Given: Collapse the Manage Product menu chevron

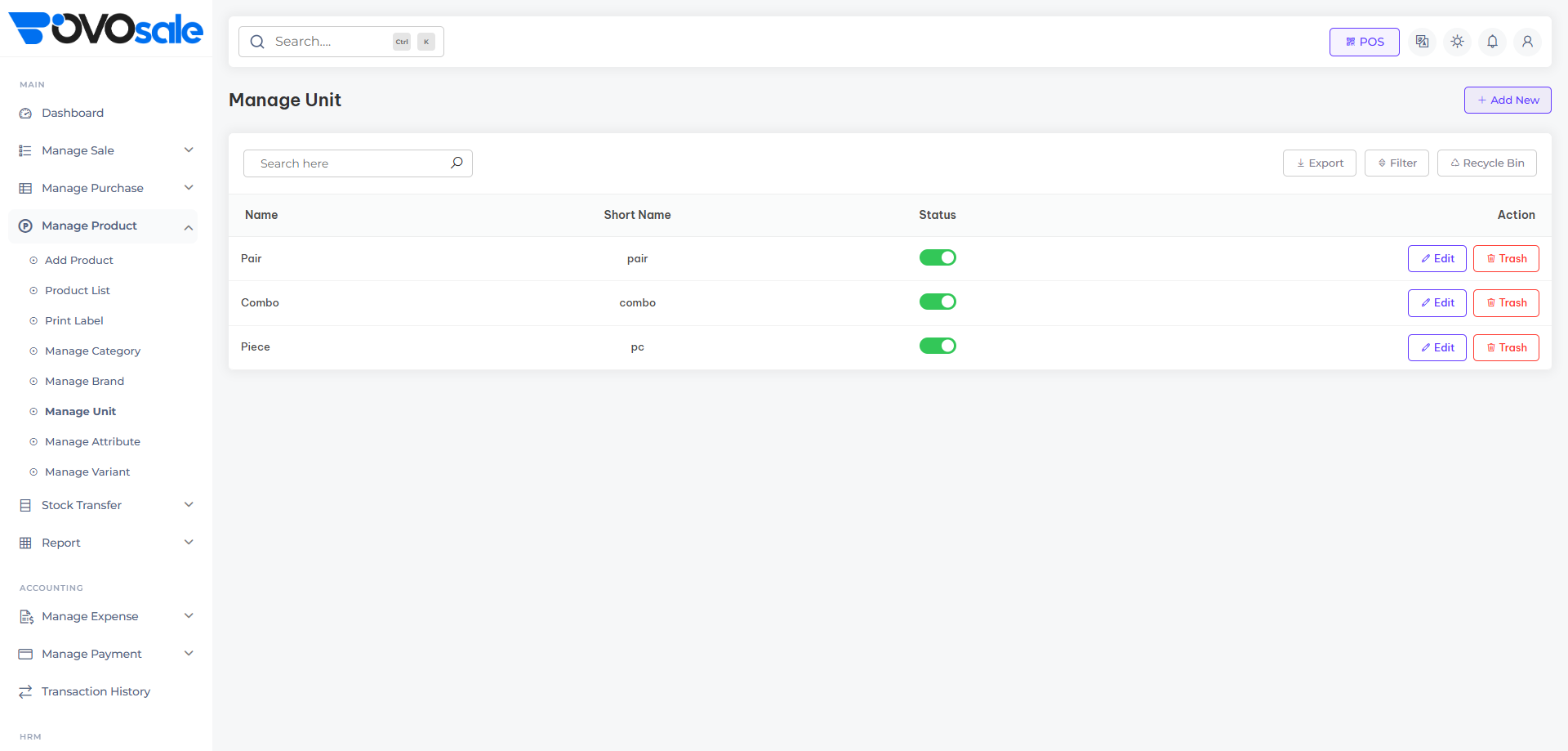Looking at the screenshot, I should click(x=189, y=227).
